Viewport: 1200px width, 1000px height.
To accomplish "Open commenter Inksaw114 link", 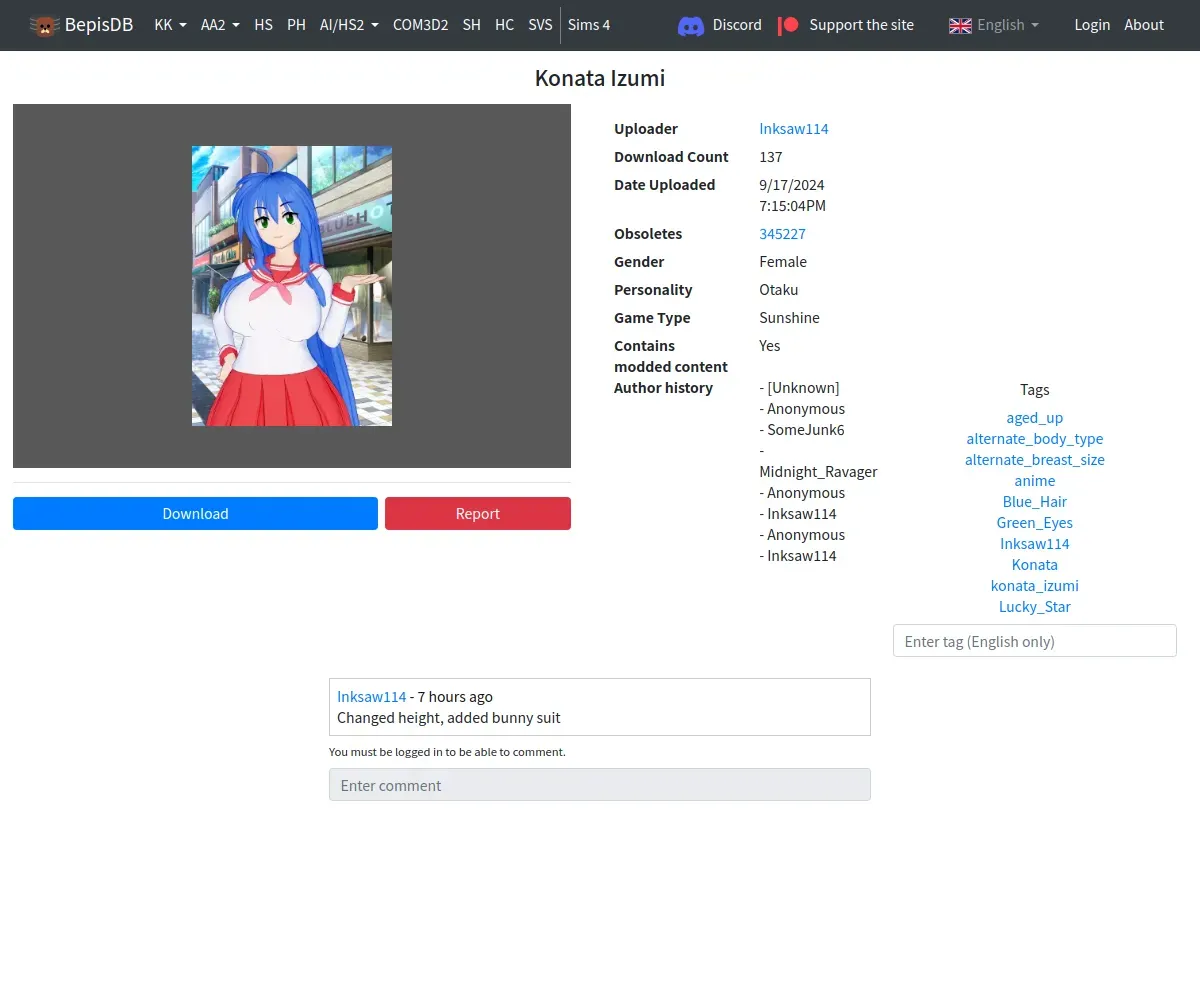I will pos(372,697).
